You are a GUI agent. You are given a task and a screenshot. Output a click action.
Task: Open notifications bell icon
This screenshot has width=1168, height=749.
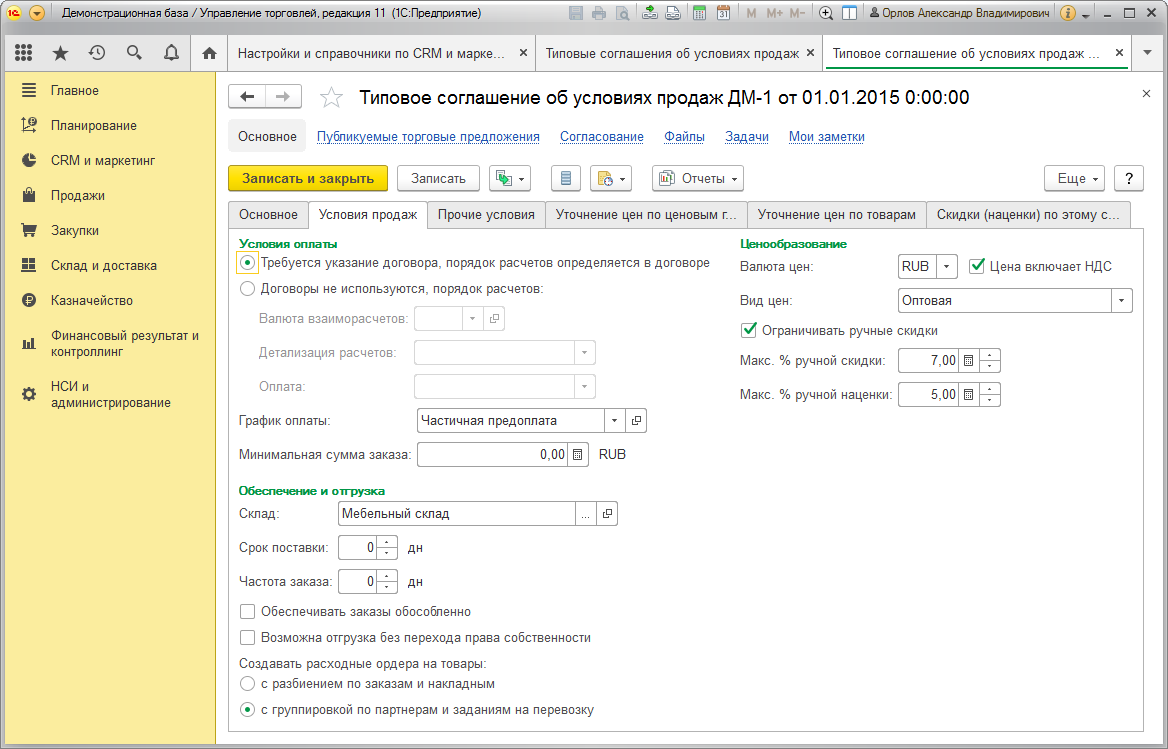[x=171, y=53]
